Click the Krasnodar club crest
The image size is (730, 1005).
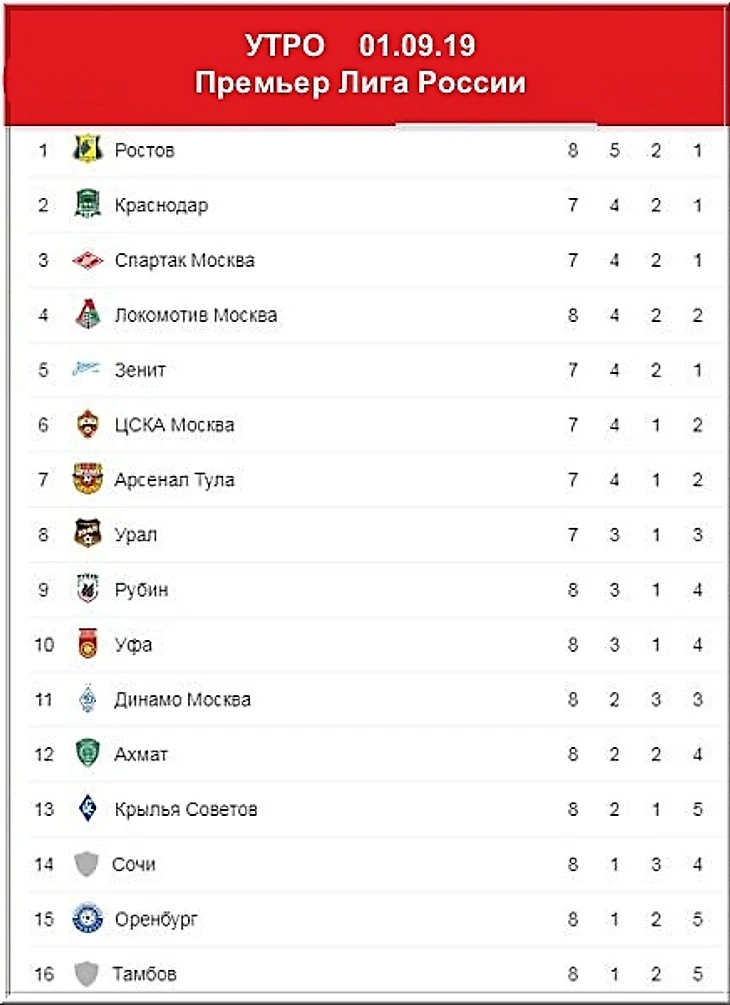88,205
